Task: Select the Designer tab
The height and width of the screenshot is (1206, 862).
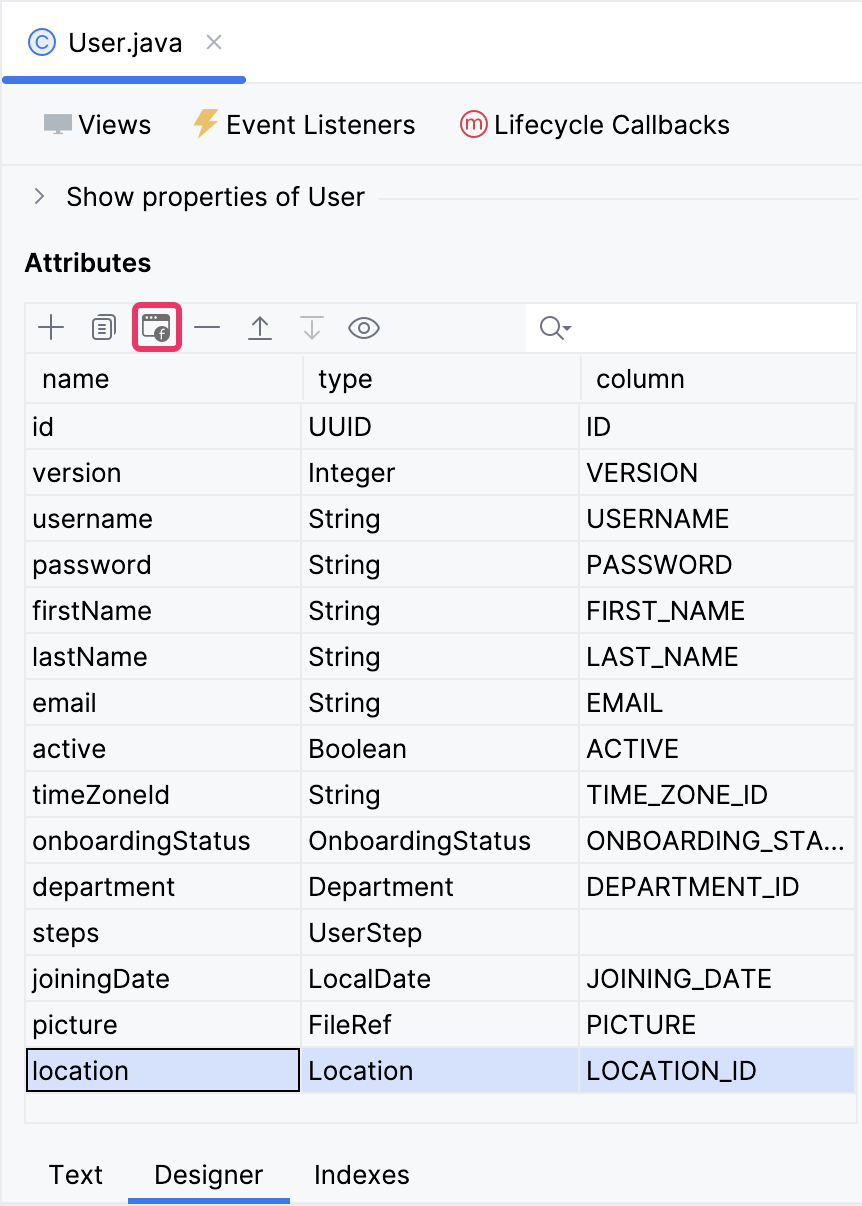Action: [x=208, y=1174]
